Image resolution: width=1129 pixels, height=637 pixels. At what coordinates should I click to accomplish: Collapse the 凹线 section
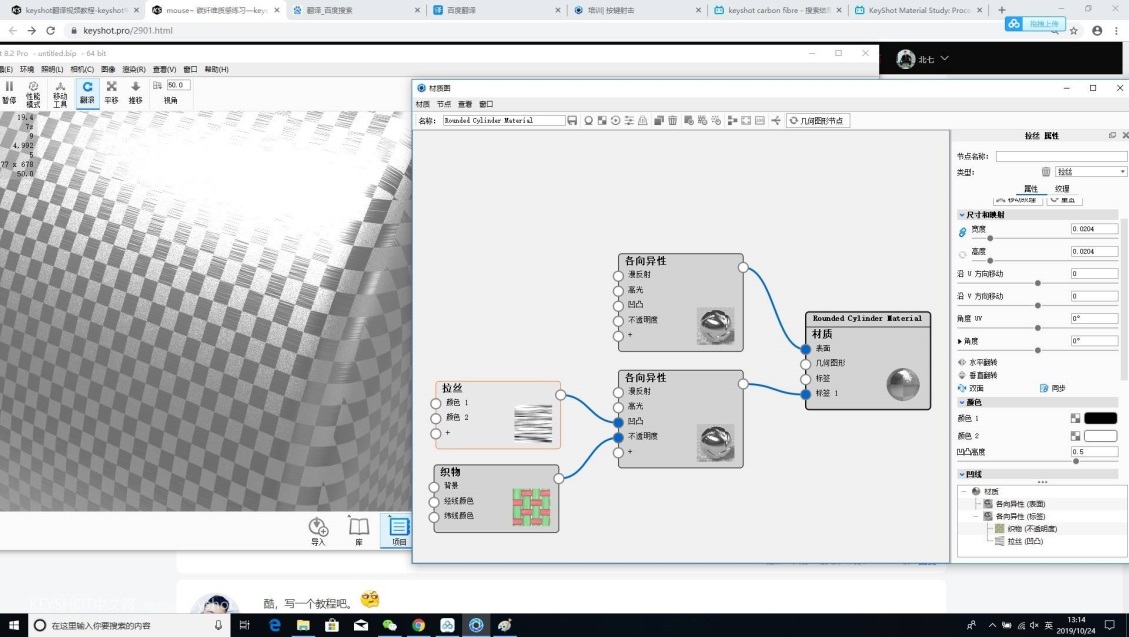[962, 474]
